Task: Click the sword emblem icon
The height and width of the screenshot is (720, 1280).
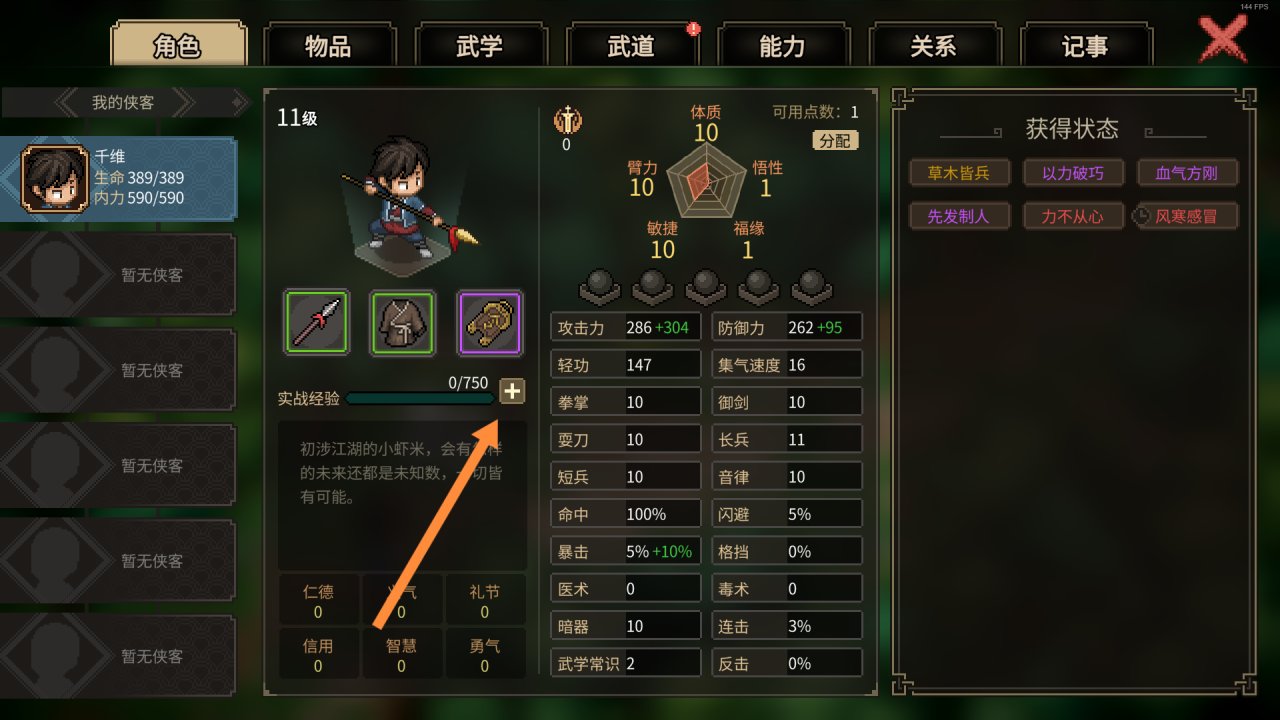Action: [x=566, y=121]
